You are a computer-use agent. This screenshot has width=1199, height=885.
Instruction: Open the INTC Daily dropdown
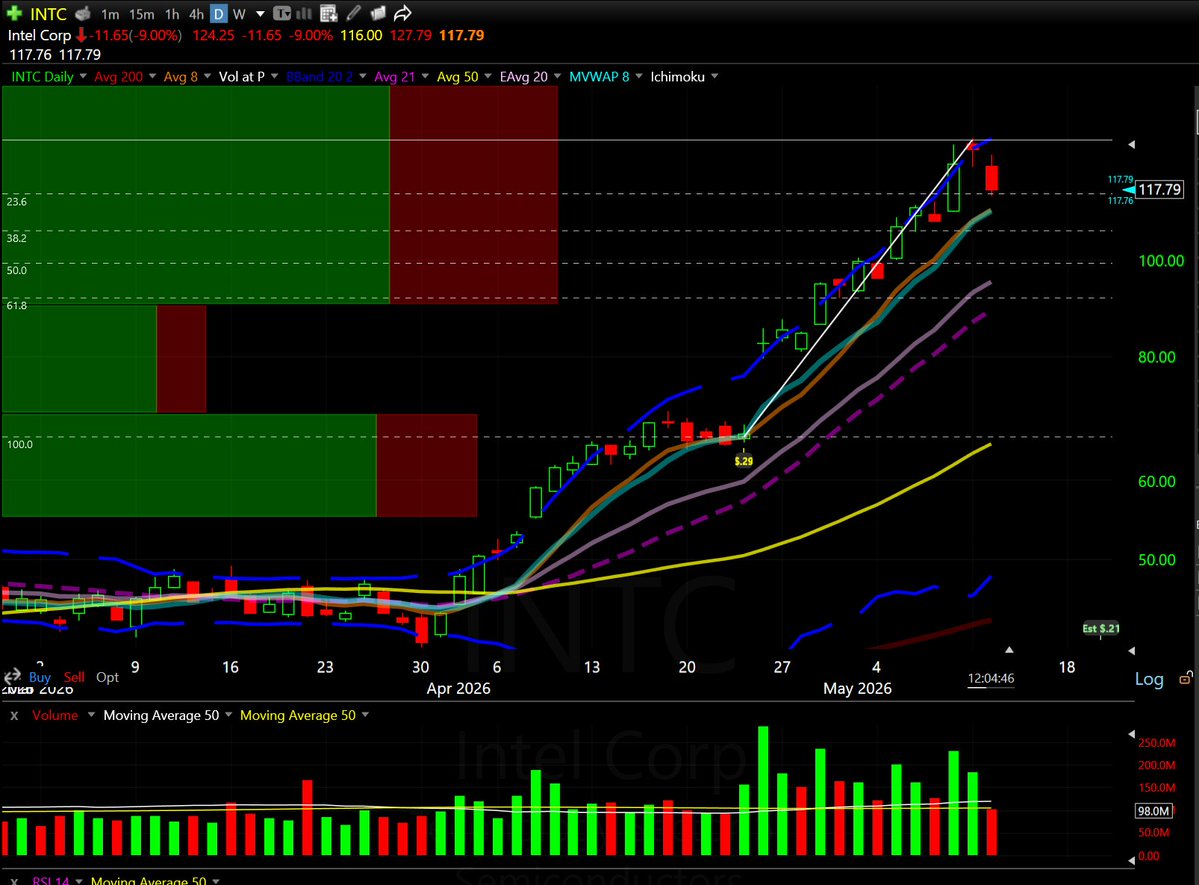point(83,76)
